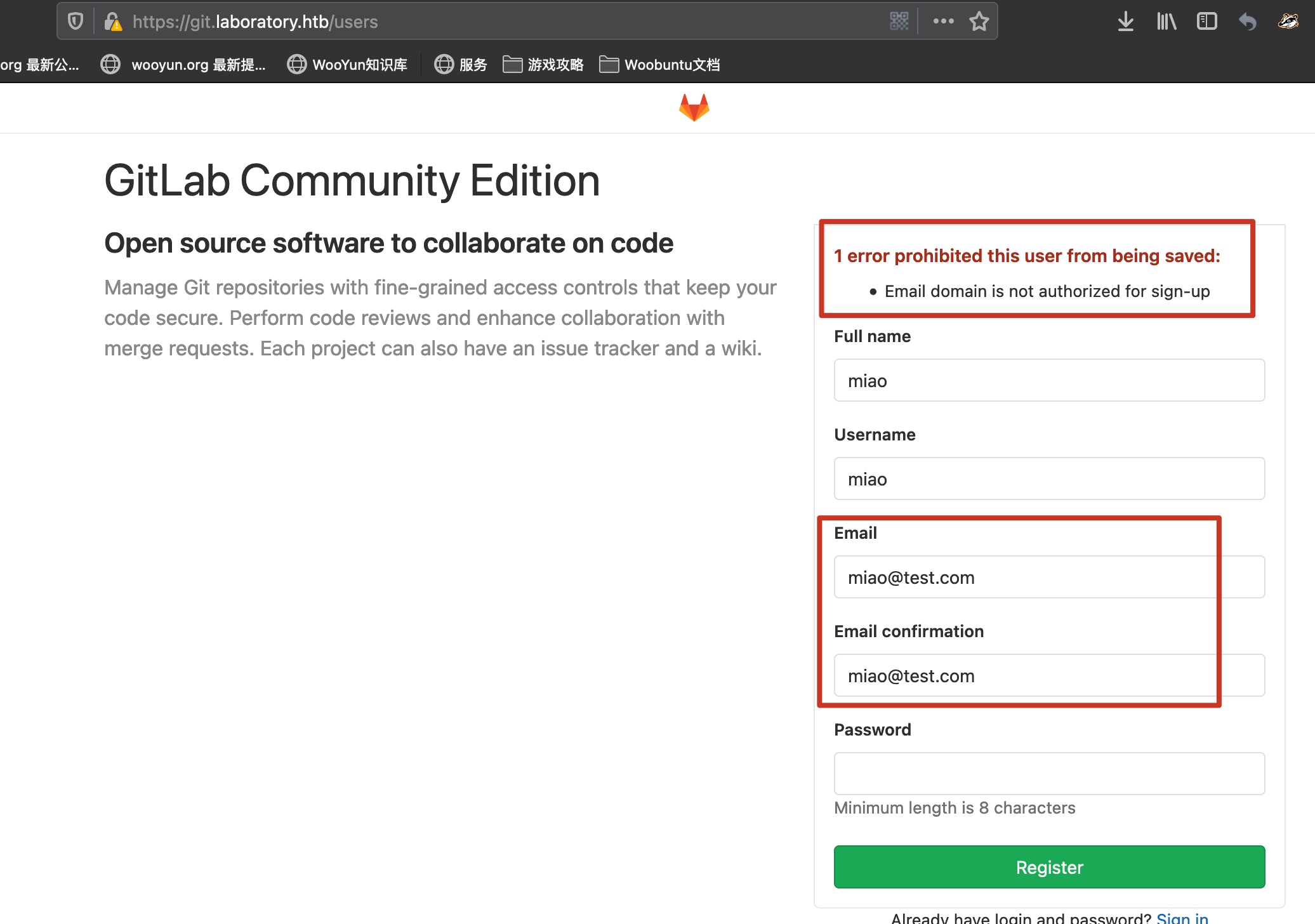Follow the Sign in link

pyautogui.click(x=1182, y=918)
